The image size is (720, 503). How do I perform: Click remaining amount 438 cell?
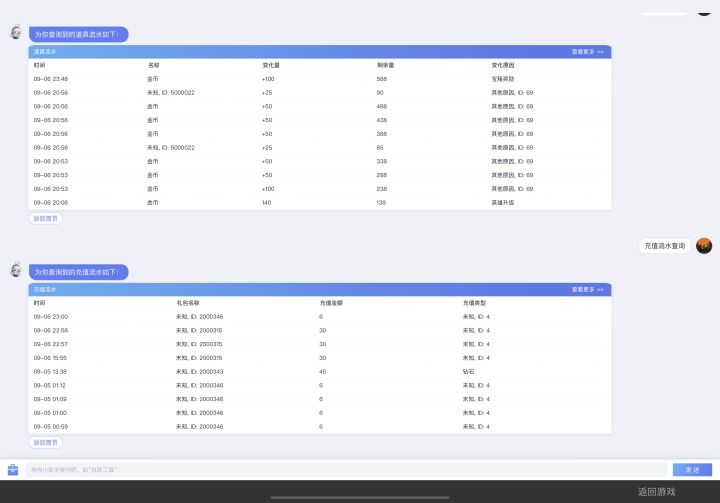[382, 120]
